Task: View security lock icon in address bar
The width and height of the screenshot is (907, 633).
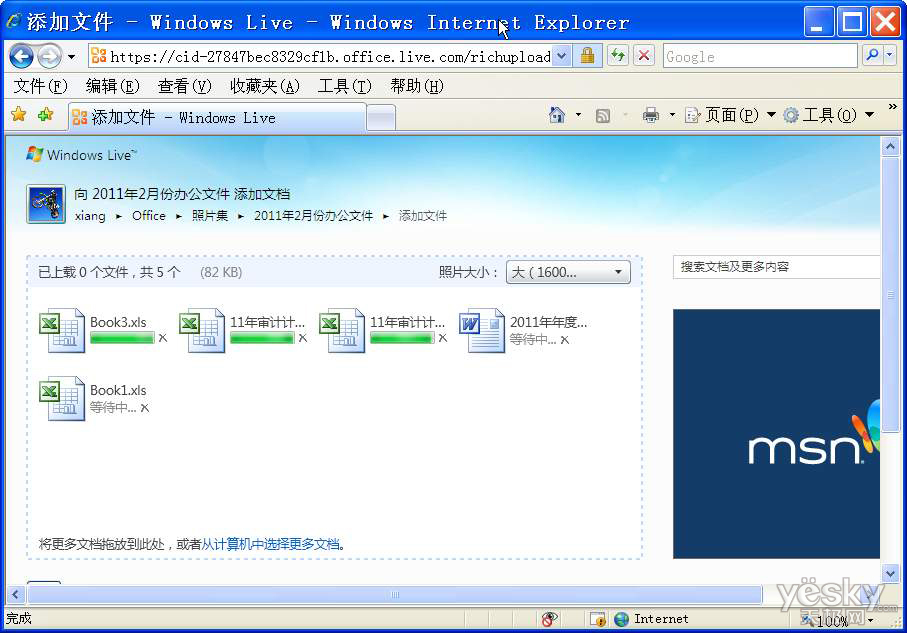Action: point(587,56)
